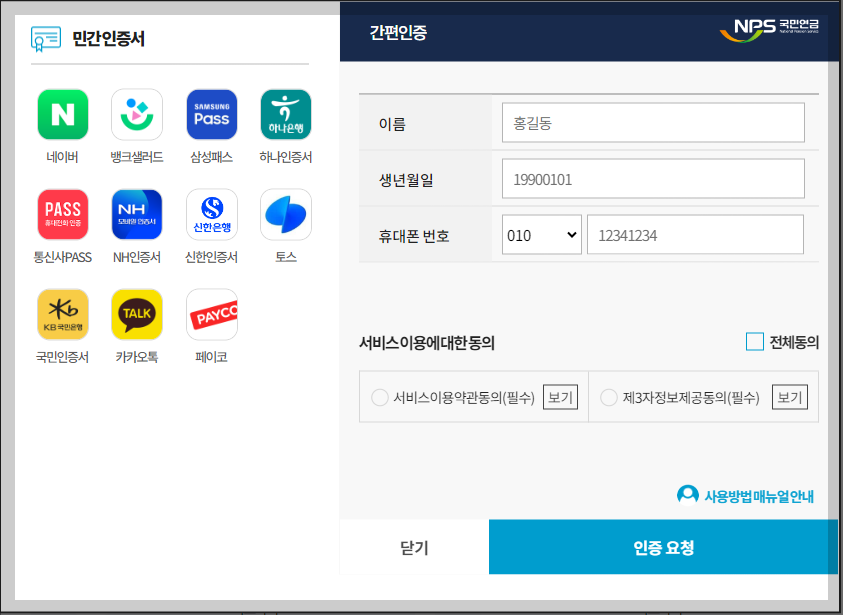Click the 전체동의 label text

tap(794, 342)
